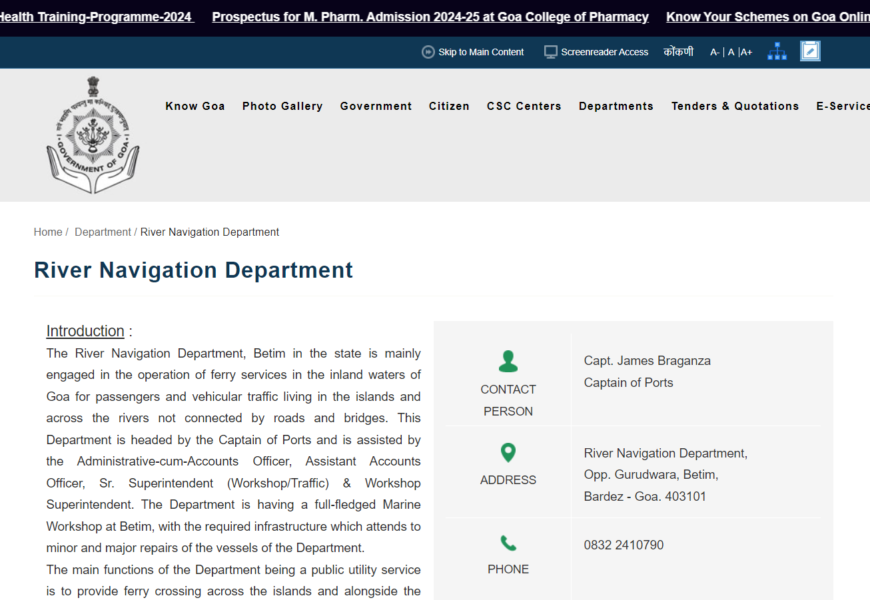Increase font size with A+ control
The width and height of the screenshot is (870, 600).
(x=746, y=52)
